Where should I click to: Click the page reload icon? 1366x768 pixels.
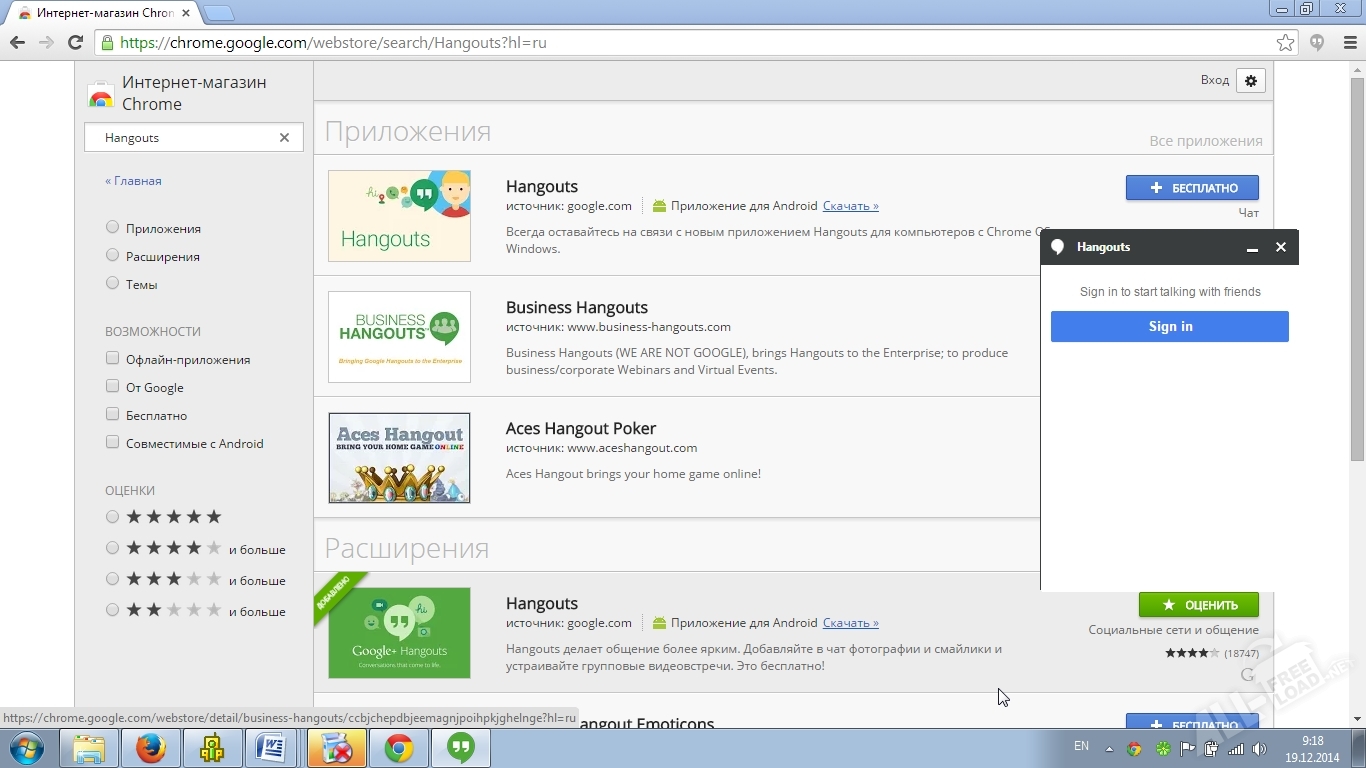[x=75, y=43]
